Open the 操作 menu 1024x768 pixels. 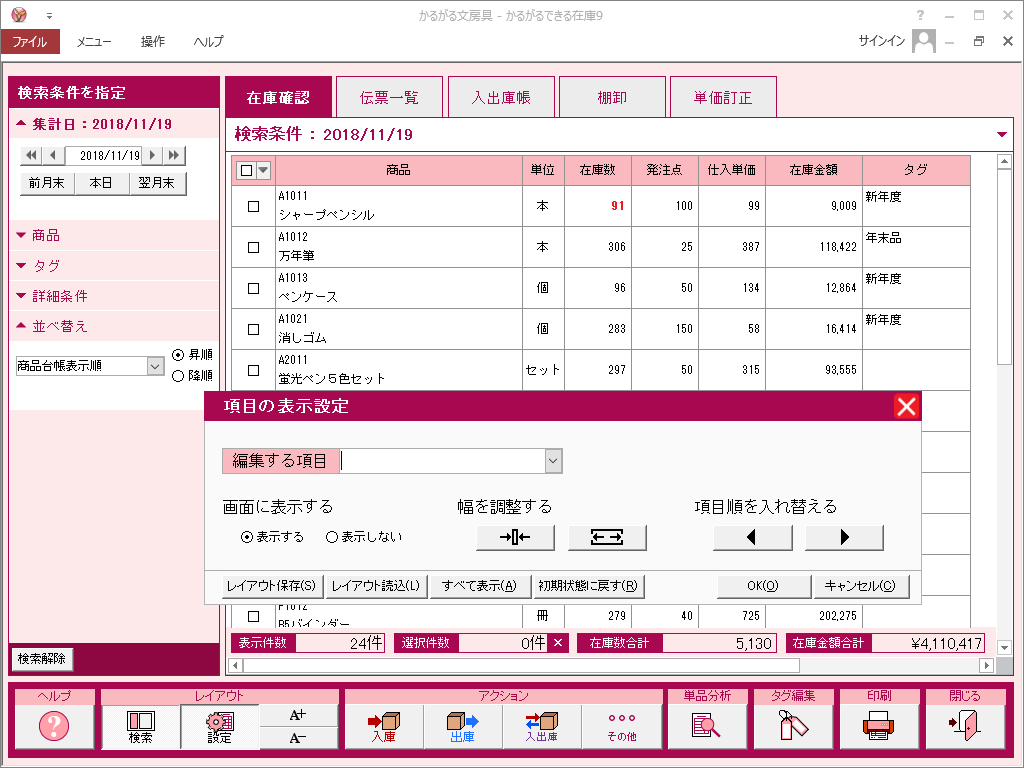(153, 42)
